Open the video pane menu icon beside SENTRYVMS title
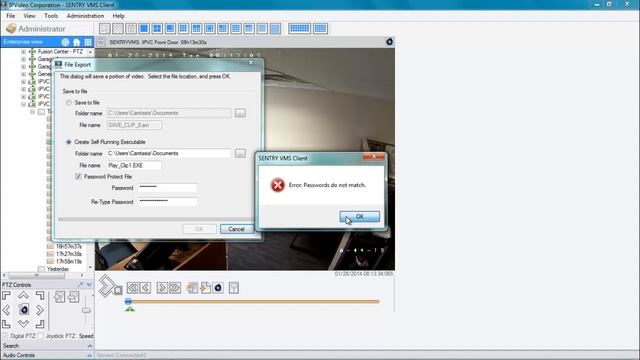This screenshot has width=640, height=360. 101,42
